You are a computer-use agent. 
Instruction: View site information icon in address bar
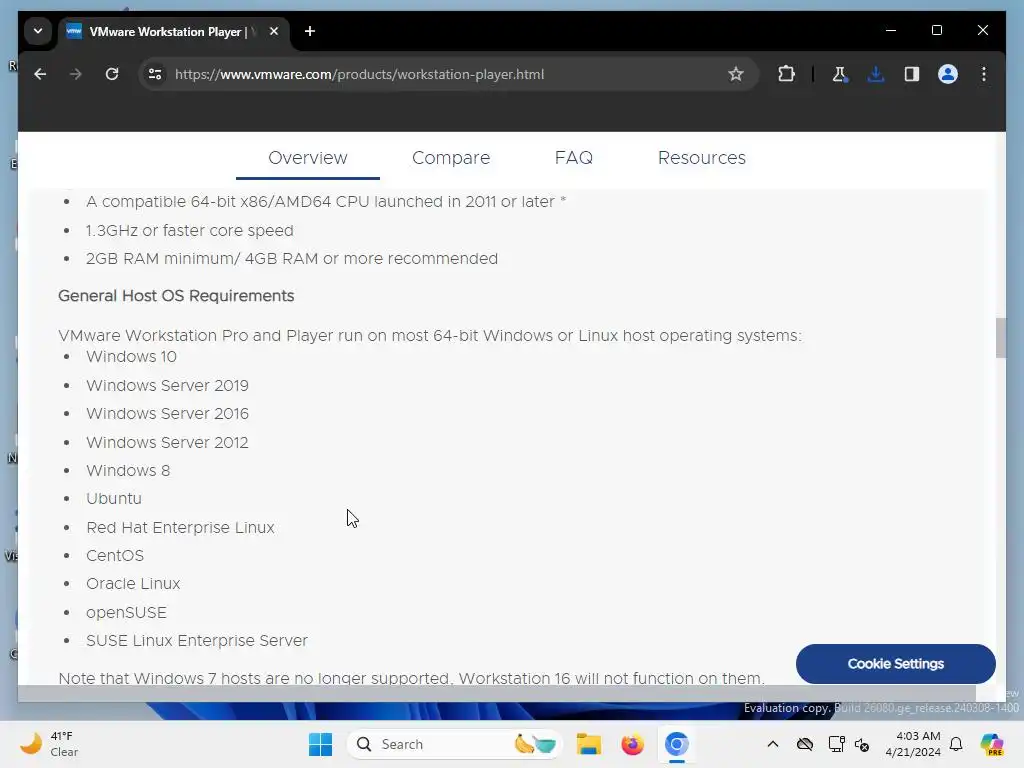coord(155,74)
